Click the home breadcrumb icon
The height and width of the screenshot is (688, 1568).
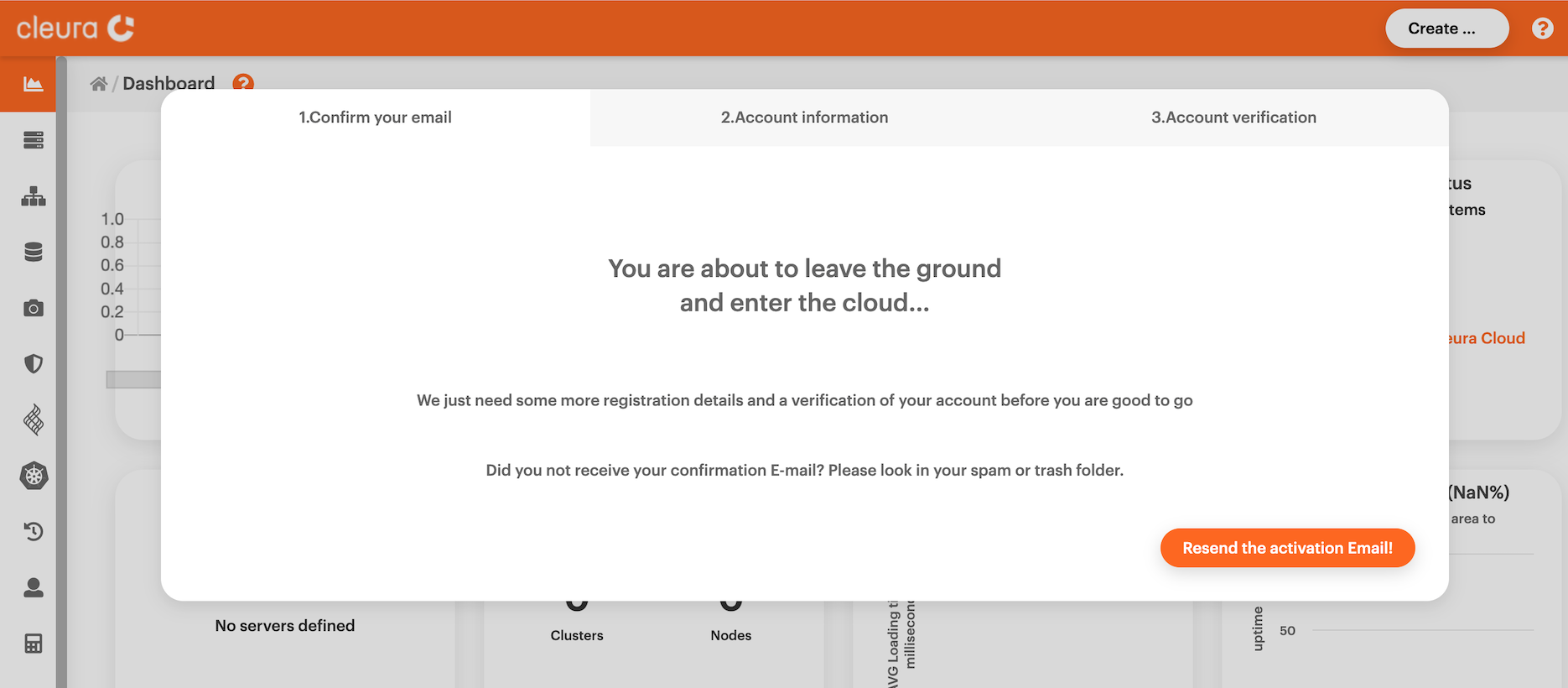point(99,84)
